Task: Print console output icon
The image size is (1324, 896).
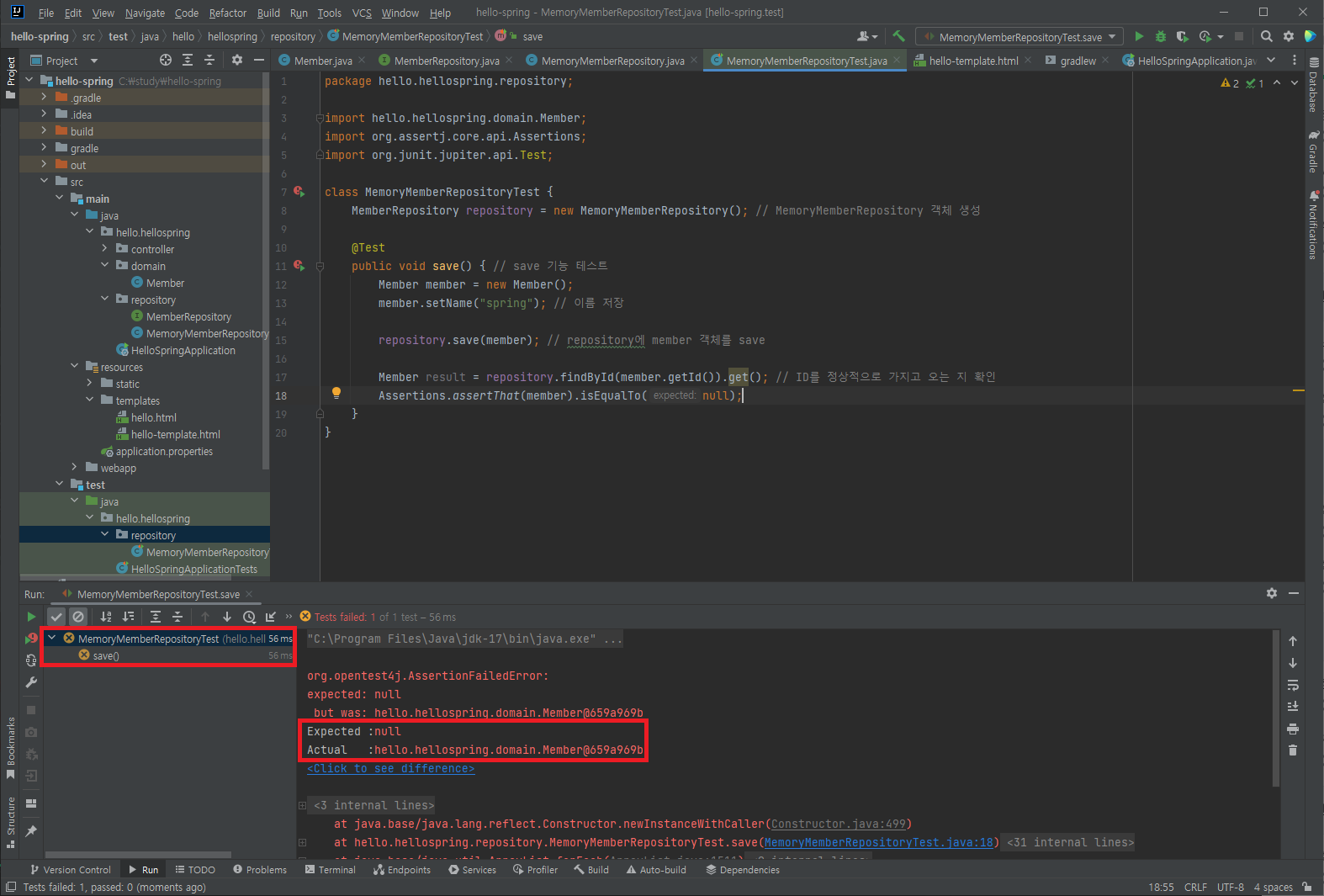Action: pyautogui.click(x=1293, y=729)
